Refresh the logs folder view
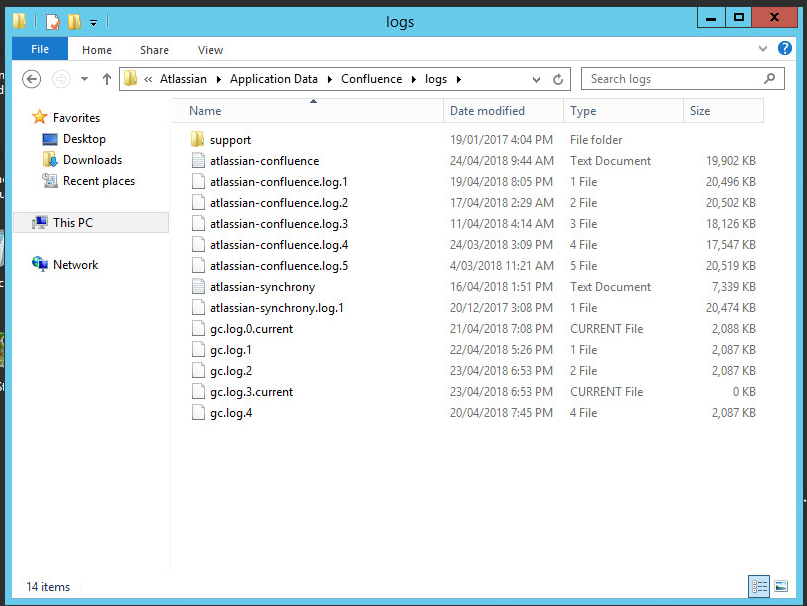 [x=558, y=79]
